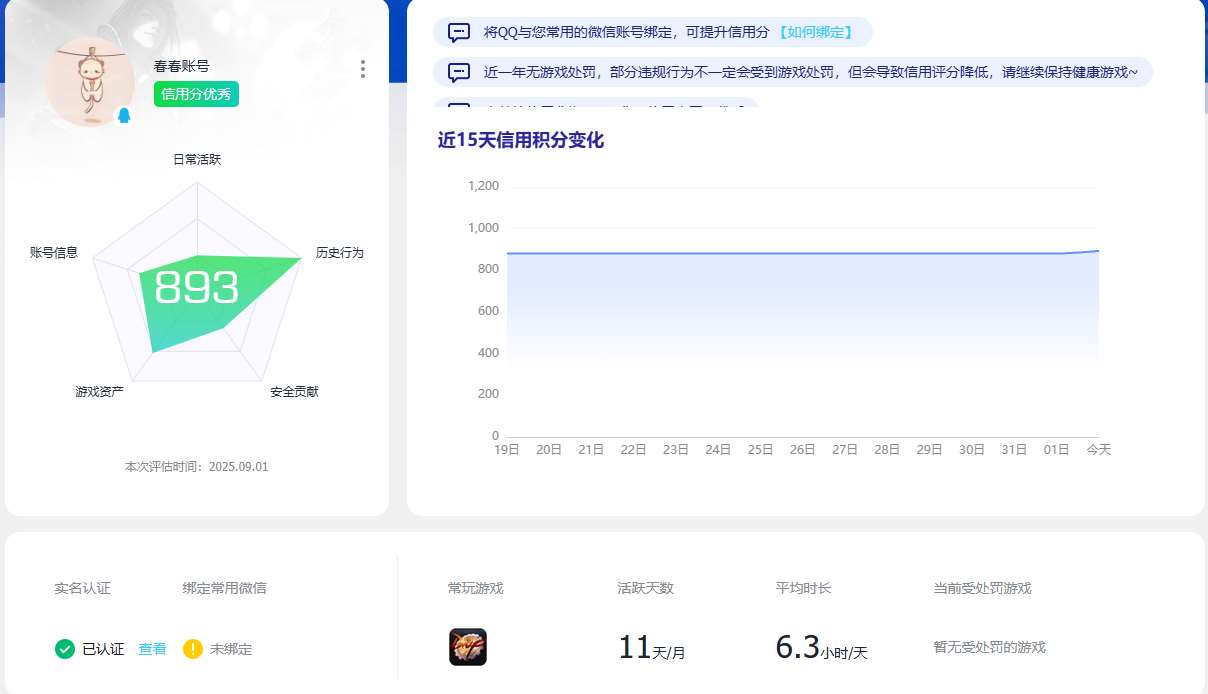Select the 游戏资产 radar chart label

pyautogui.click(x=99, y=392)
